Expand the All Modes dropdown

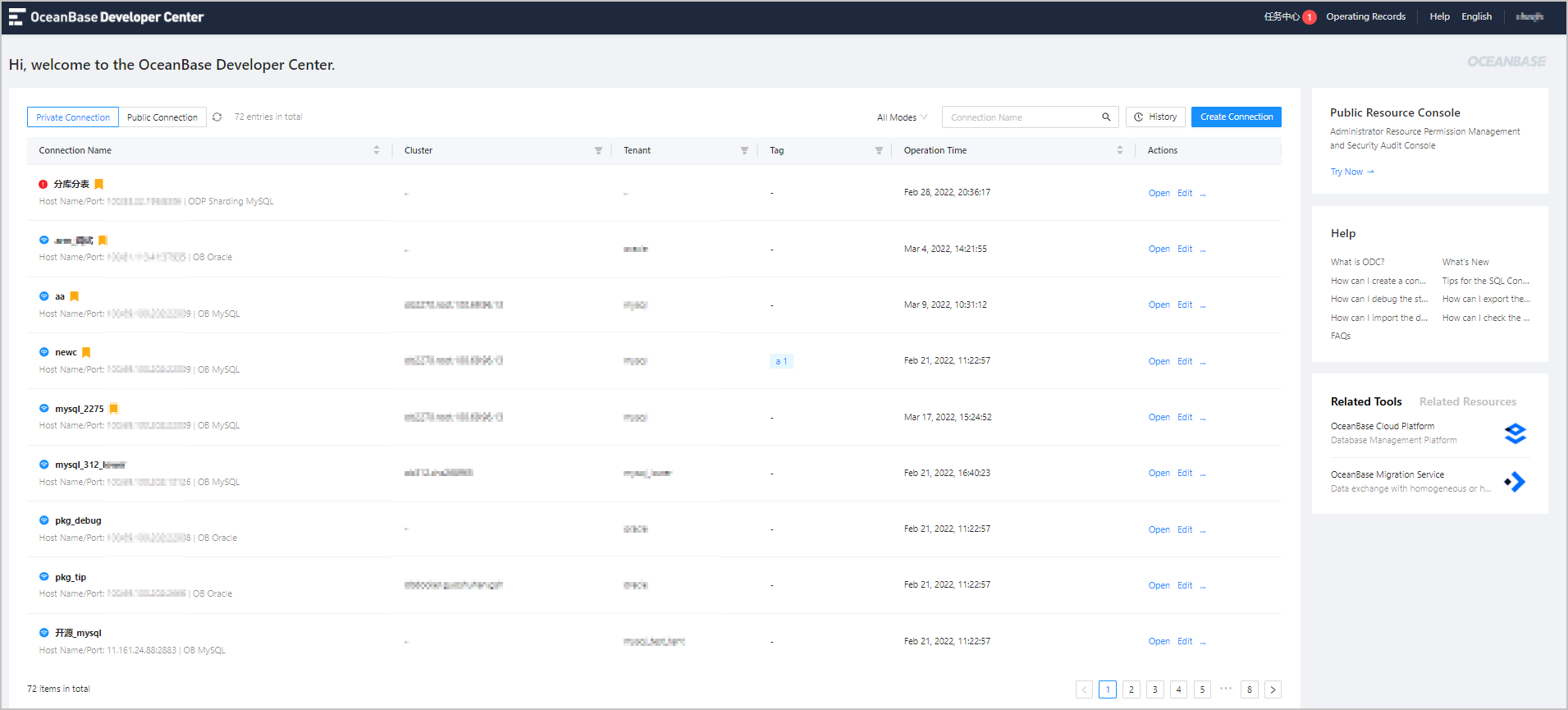[x=902, y=117]
